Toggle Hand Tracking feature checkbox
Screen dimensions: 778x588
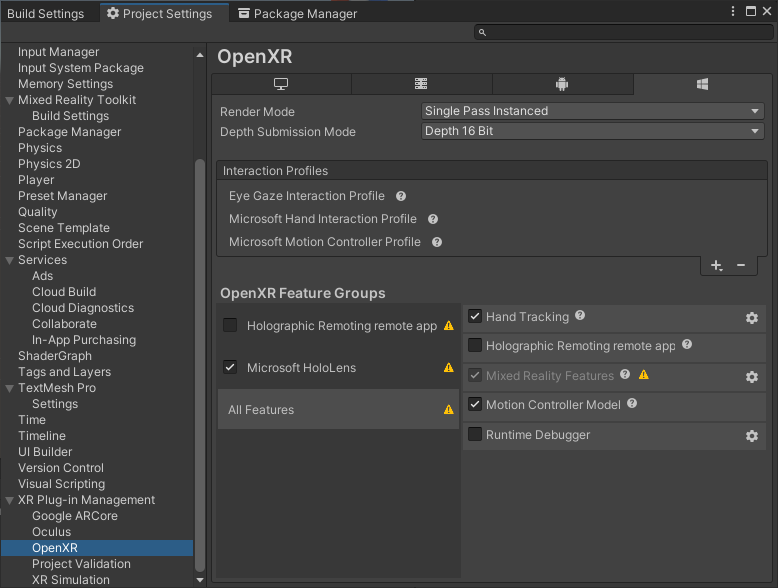pyautogui.click(x=475, y=317)
